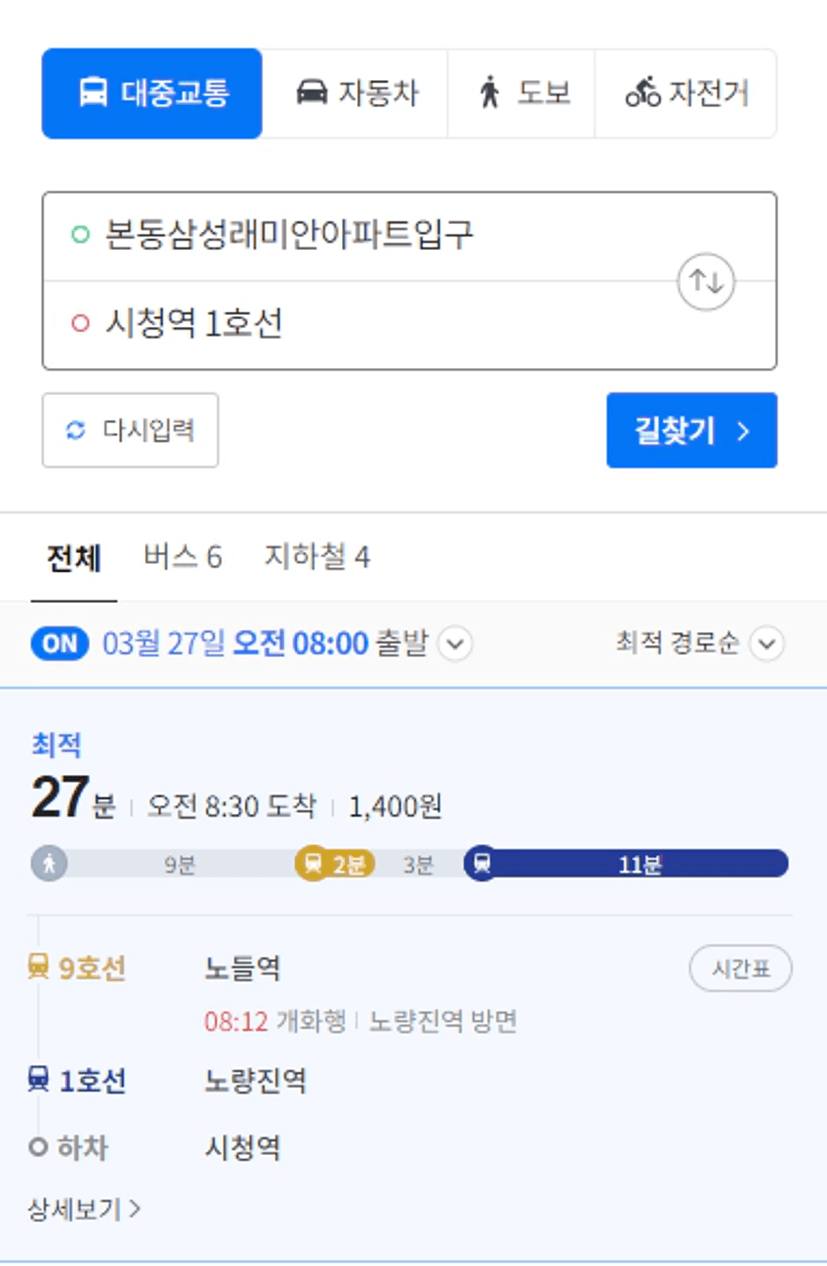Expand route details via 상세보기
The height and width of the screenshot is (1266, 827).
(84, 1210)
